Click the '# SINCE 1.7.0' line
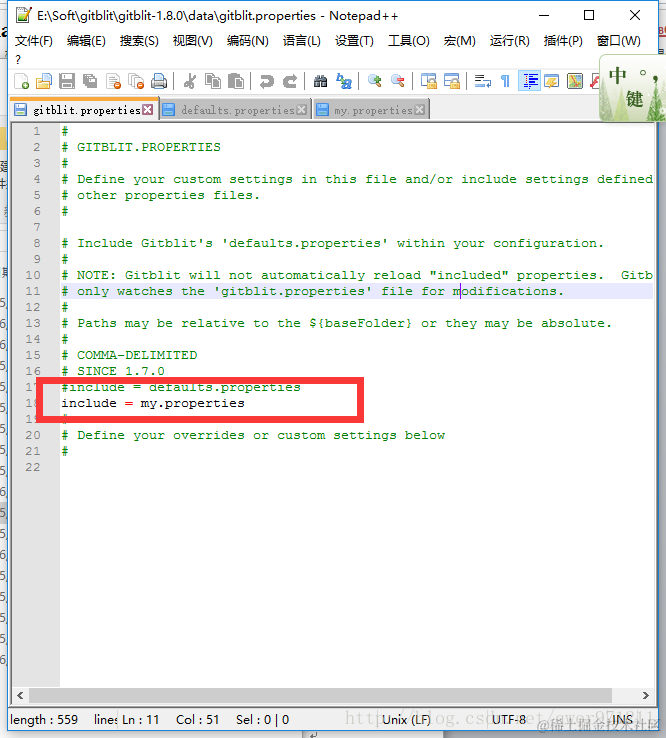This screenshot has width=666, height=738. (x=113, y=371)
